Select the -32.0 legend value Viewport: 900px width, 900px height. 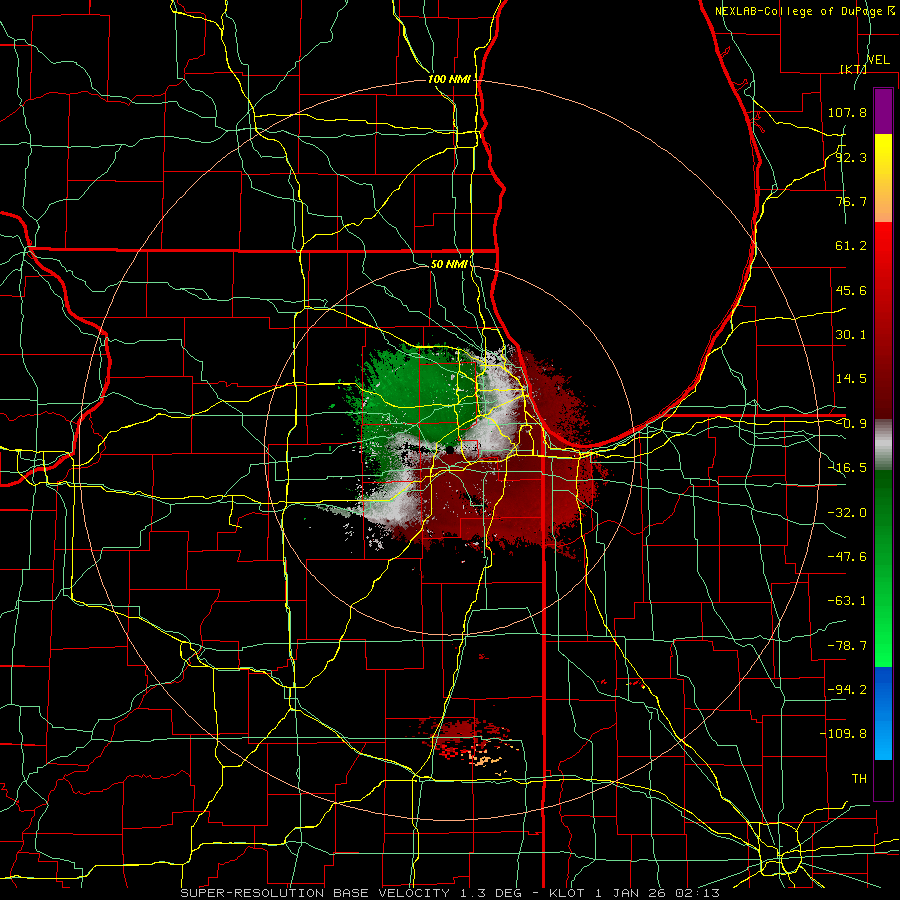coord(847,513)
